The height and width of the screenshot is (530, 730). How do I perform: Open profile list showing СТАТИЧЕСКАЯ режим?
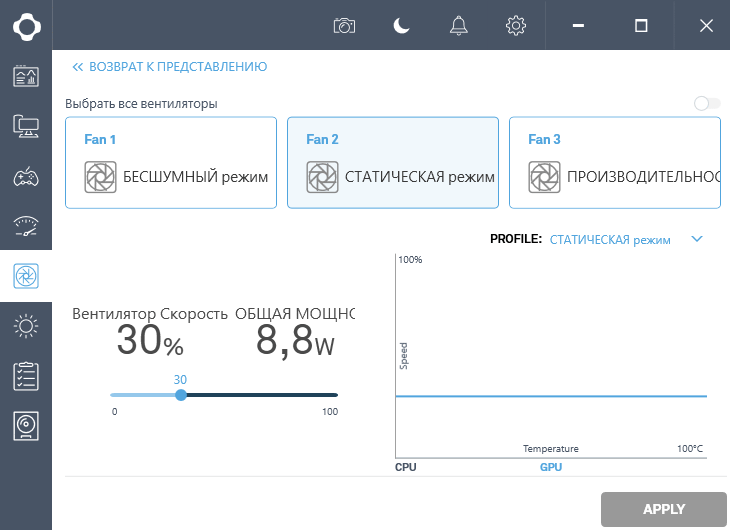click(x=610, y=239)
